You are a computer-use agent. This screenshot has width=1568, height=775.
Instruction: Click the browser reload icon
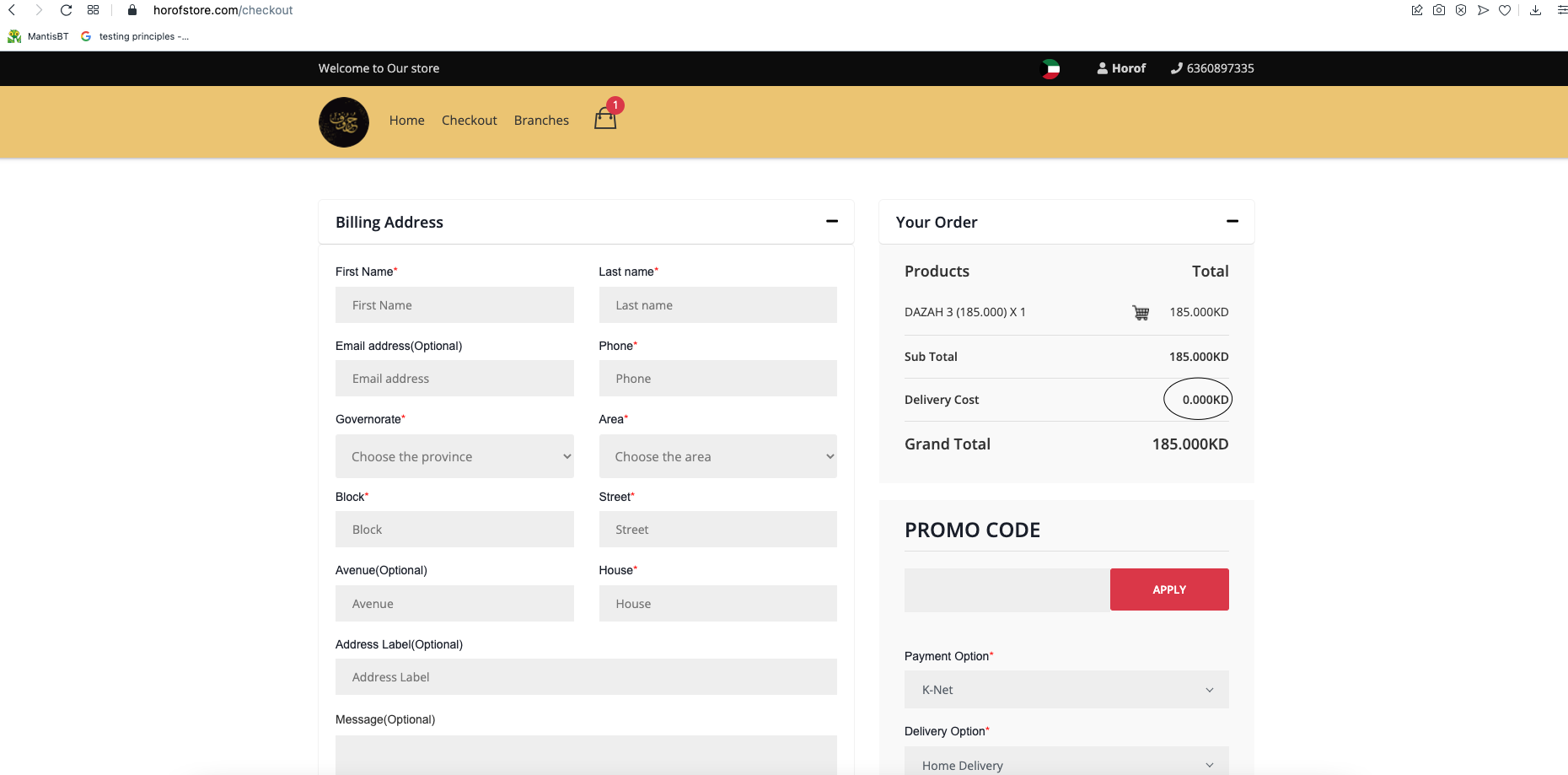pyautogui.click(x=66, y=10)
